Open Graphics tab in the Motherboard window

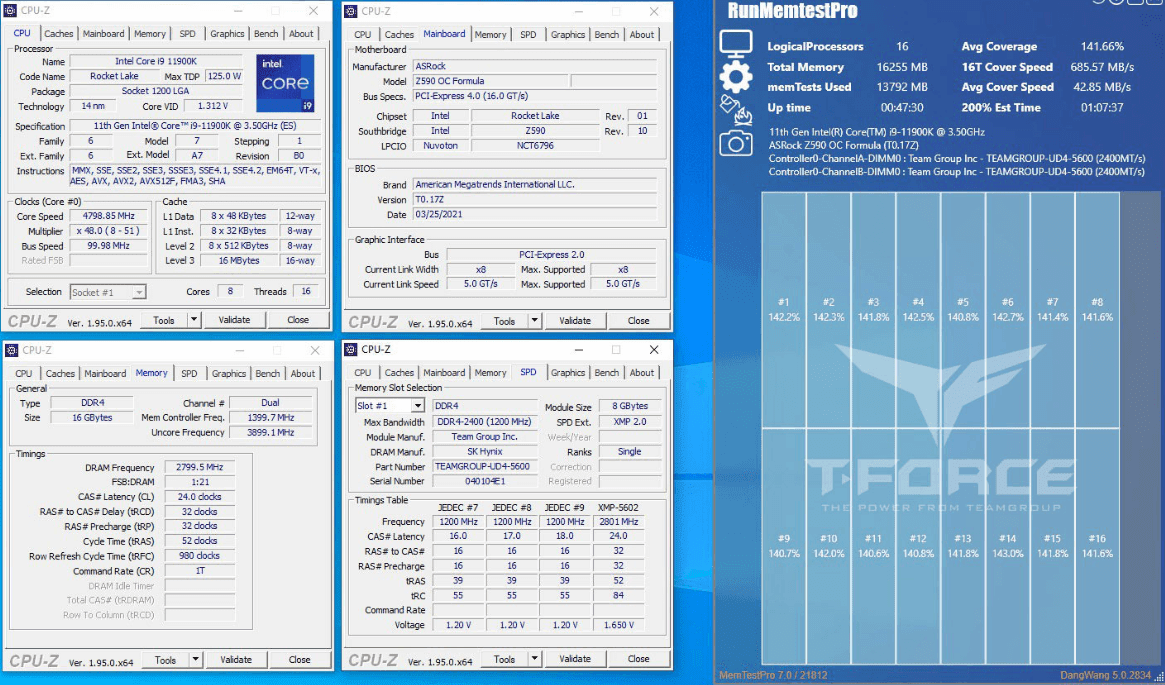pos(568,34)
